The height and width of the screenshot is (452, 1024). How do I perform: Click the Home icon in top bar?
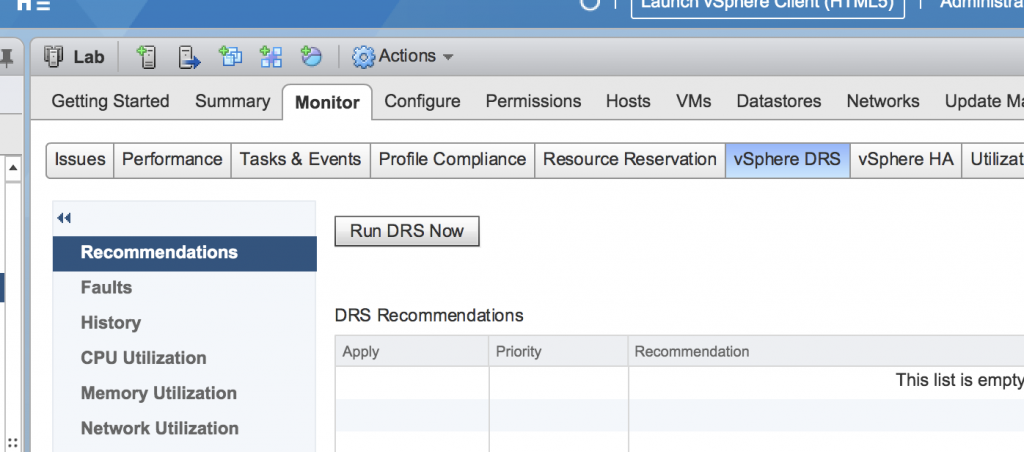[x=23, y=4]
